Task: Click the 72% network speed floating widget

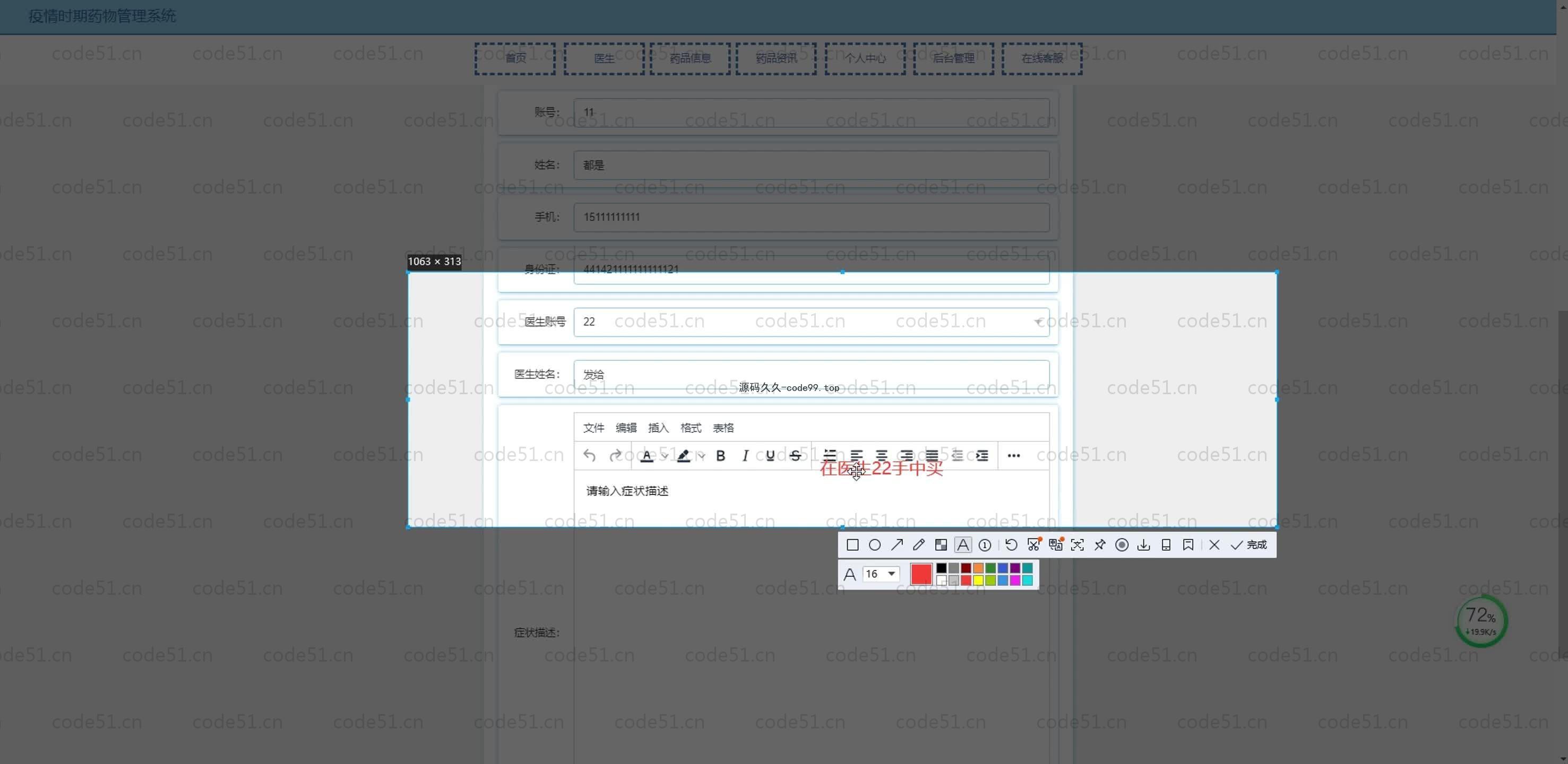Action: [1481, 621]
